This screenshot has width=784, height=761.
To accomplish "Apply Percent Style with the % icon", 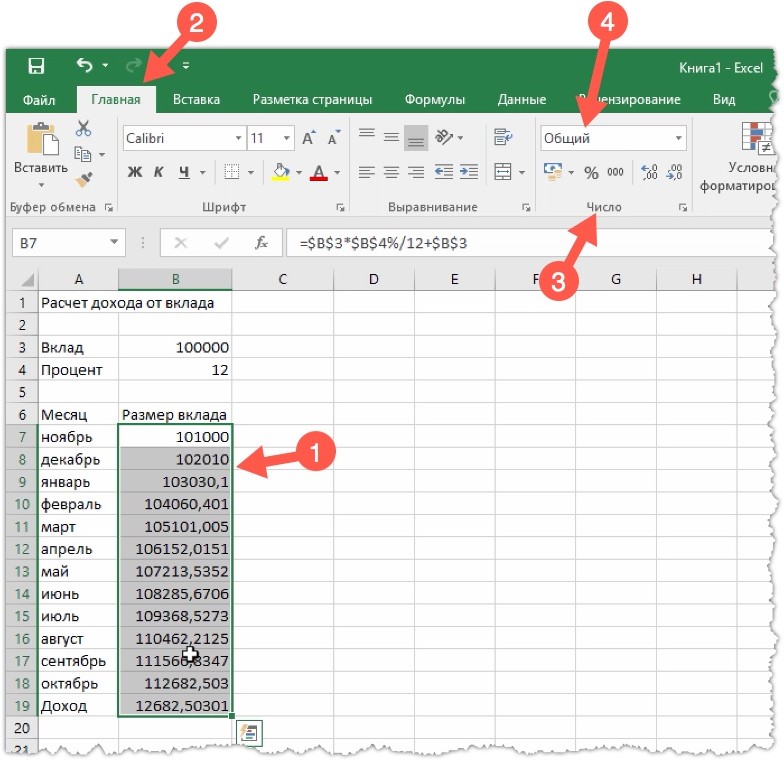I will click(591, 173).
